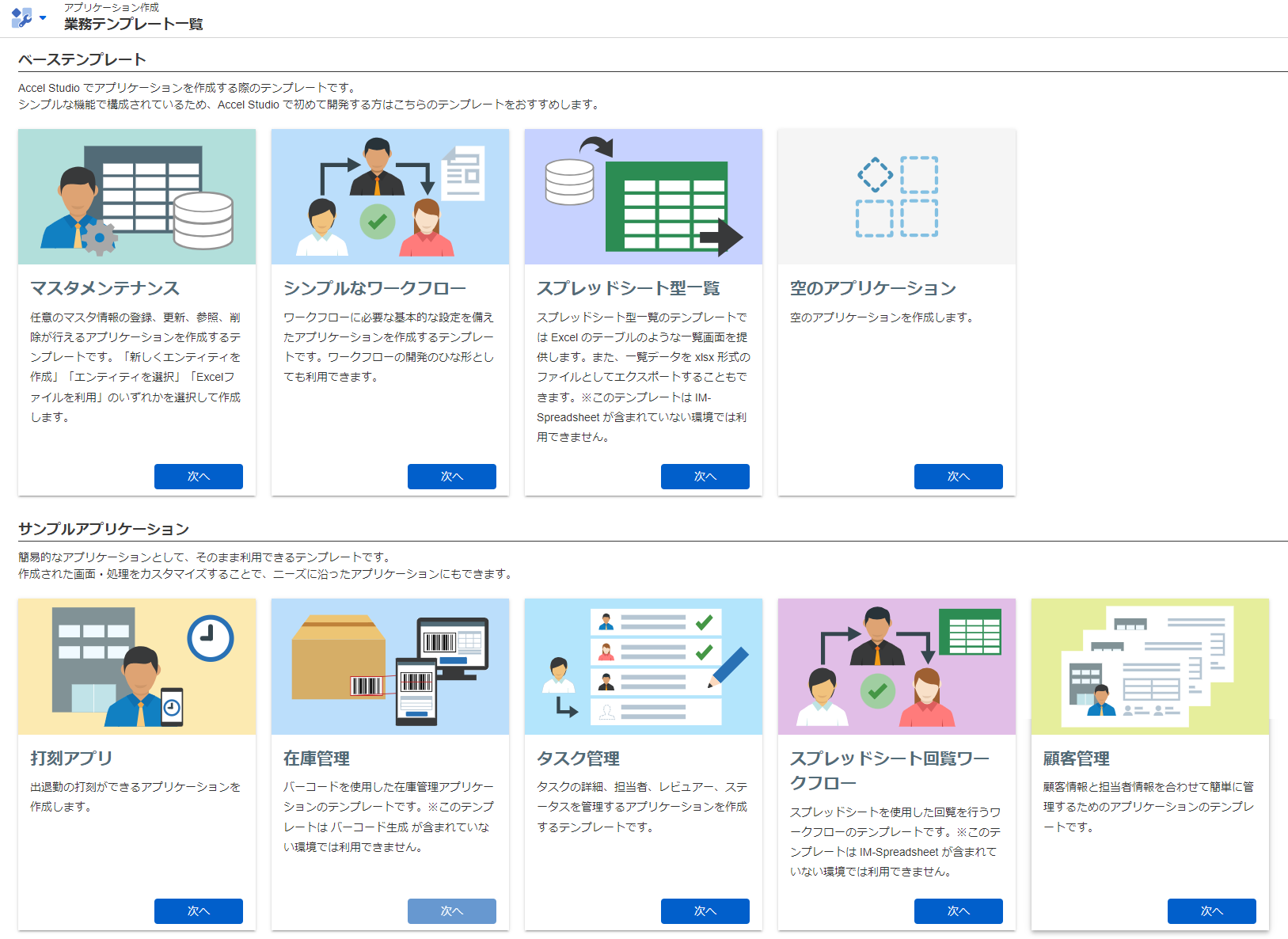The image size is (1288, 939).
Task: Select the シンプルなワークフロー card title
Action: pos(374,288)
